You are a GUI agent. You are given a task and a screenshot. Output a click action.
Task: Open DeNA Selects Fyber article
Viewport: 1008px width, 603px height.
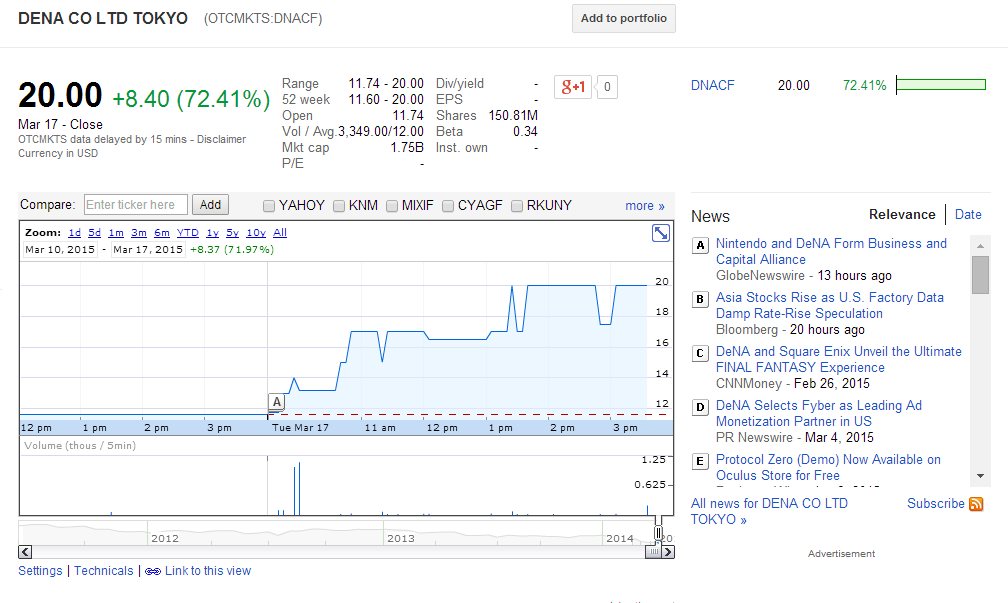[x=819, y=413]
